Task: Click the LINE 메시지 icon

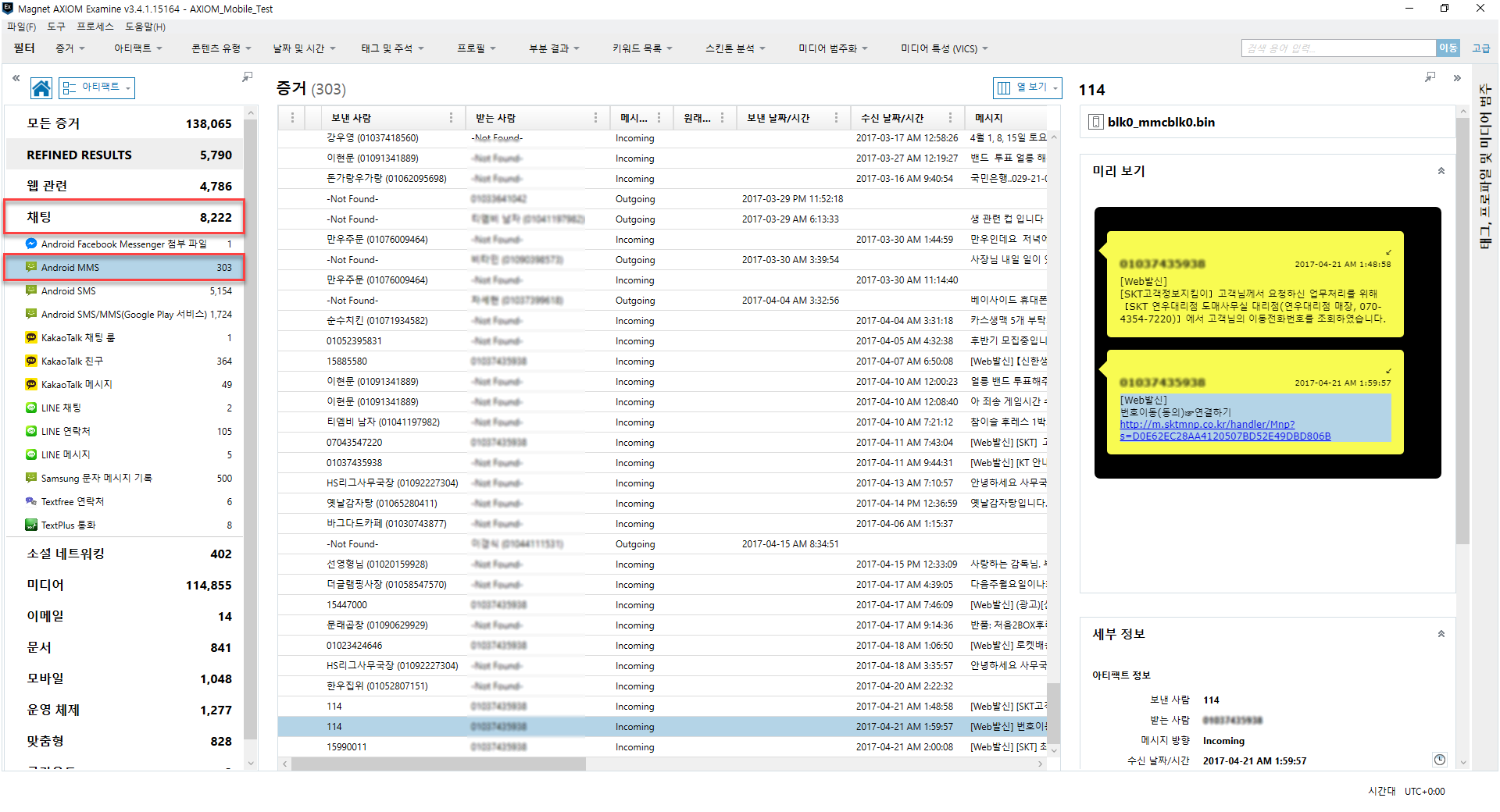Action: [31, 454]
